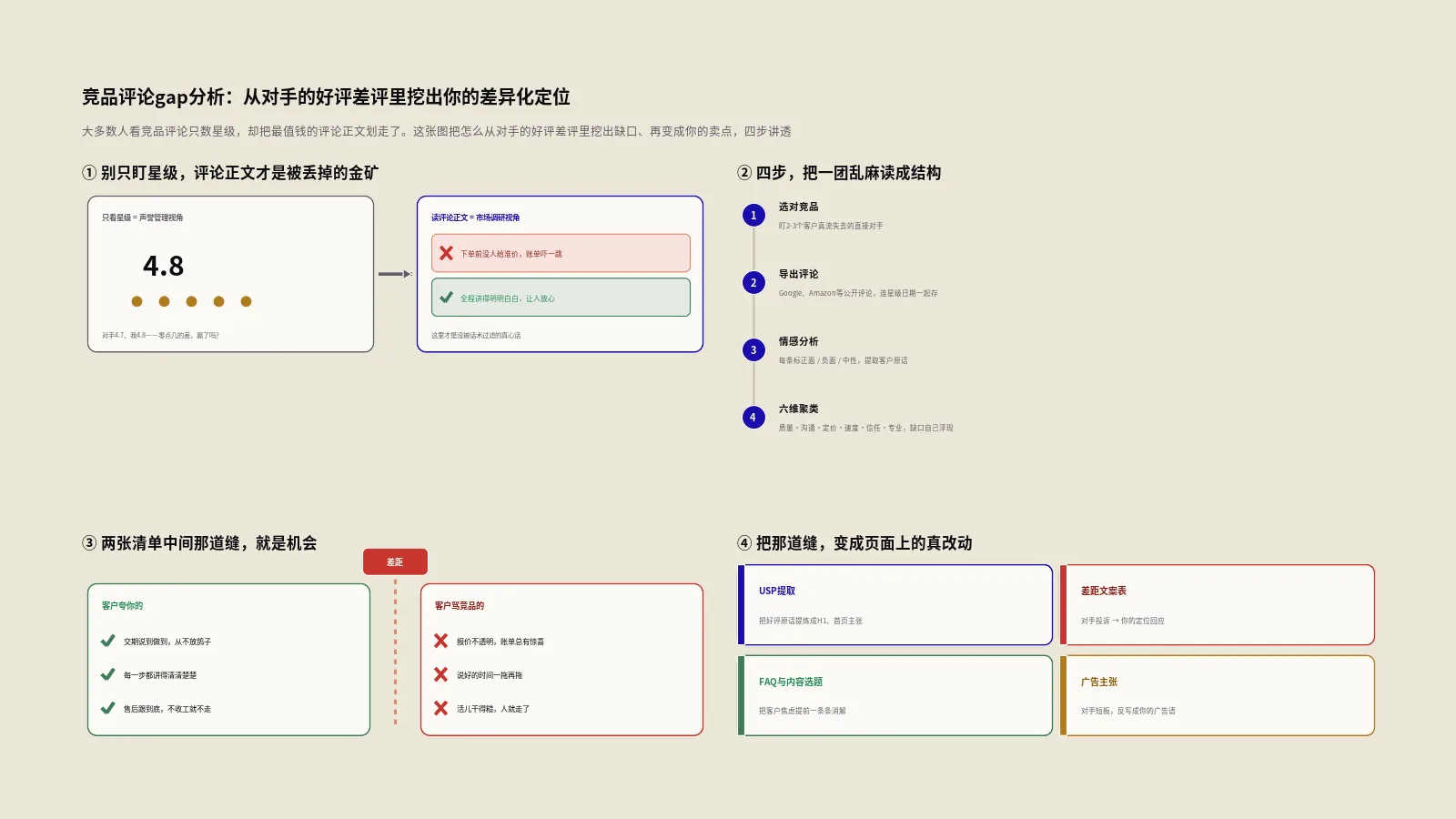Click heading ③ 两张清单中间那道缝
1456x819 pixels.
tap(199, 543)
